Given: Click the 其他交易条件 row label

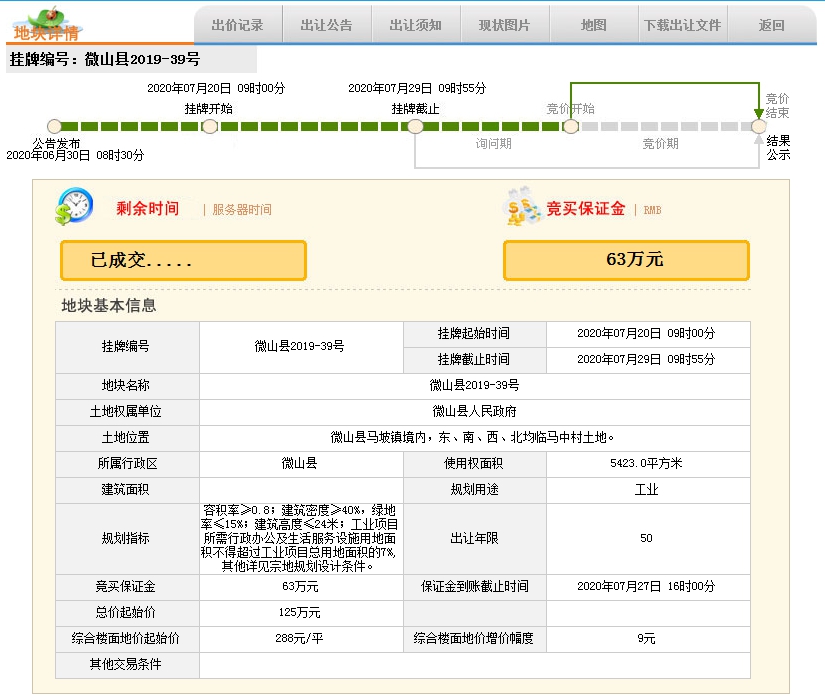Looking at the screenshot, I should click(x=126, y=664).
